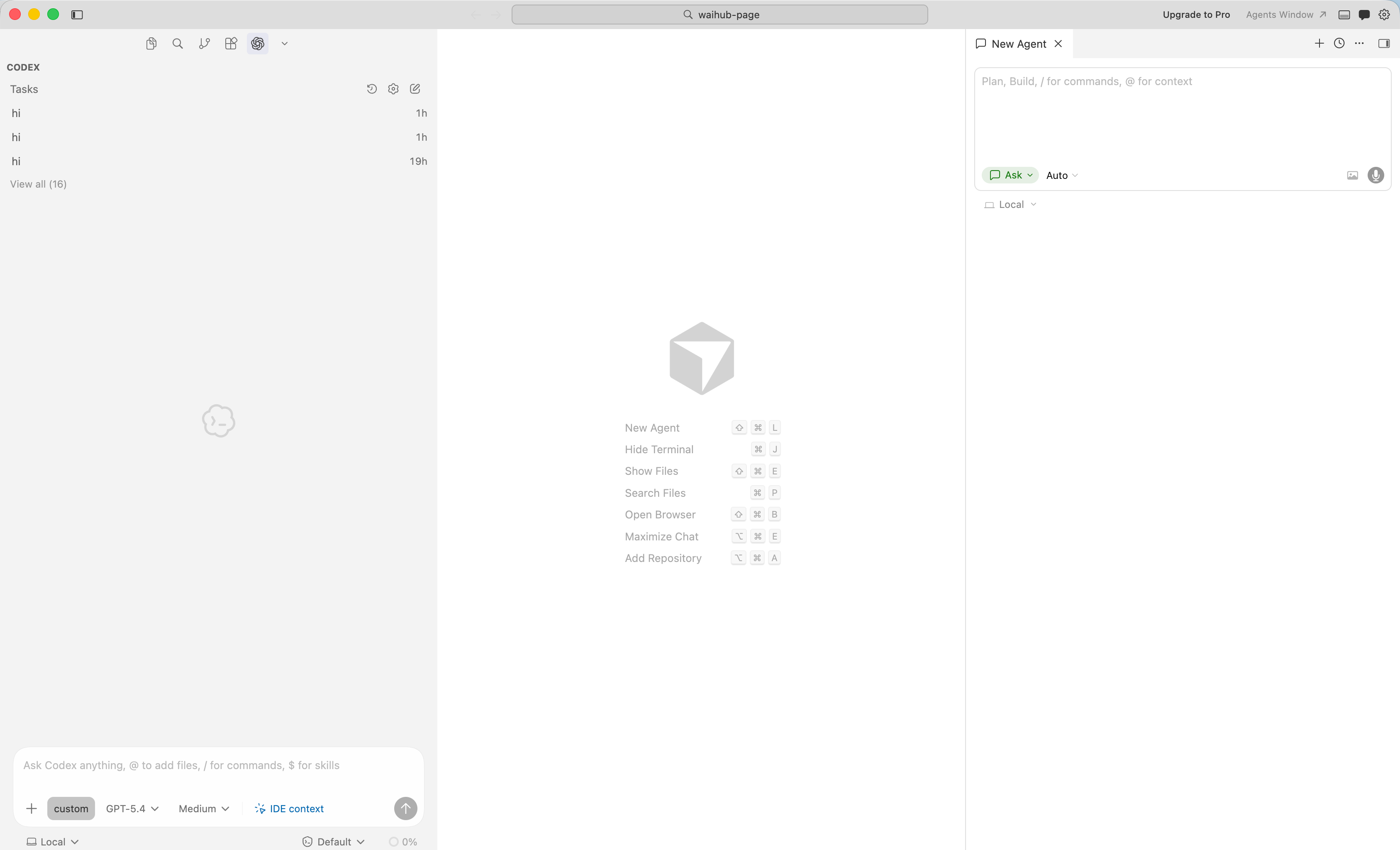Open the search tool in the top toolbar
The image size is (1400, 850).
point(177,43)
